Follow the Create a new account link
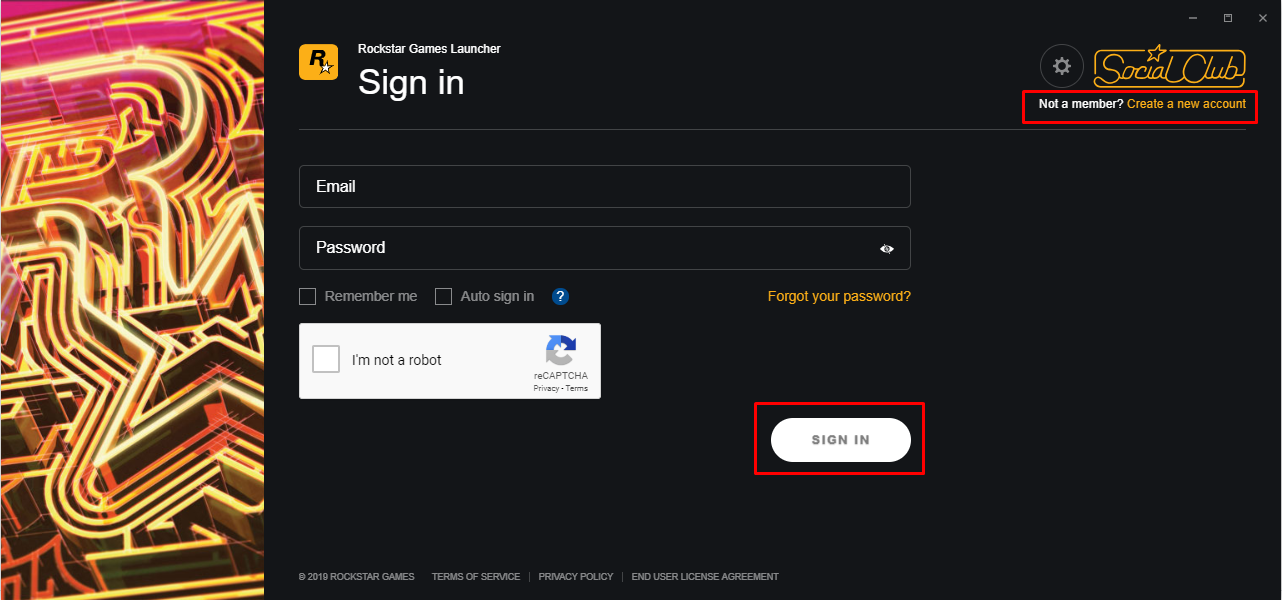Screen dimensions: 1282x600 point(1186,104)
